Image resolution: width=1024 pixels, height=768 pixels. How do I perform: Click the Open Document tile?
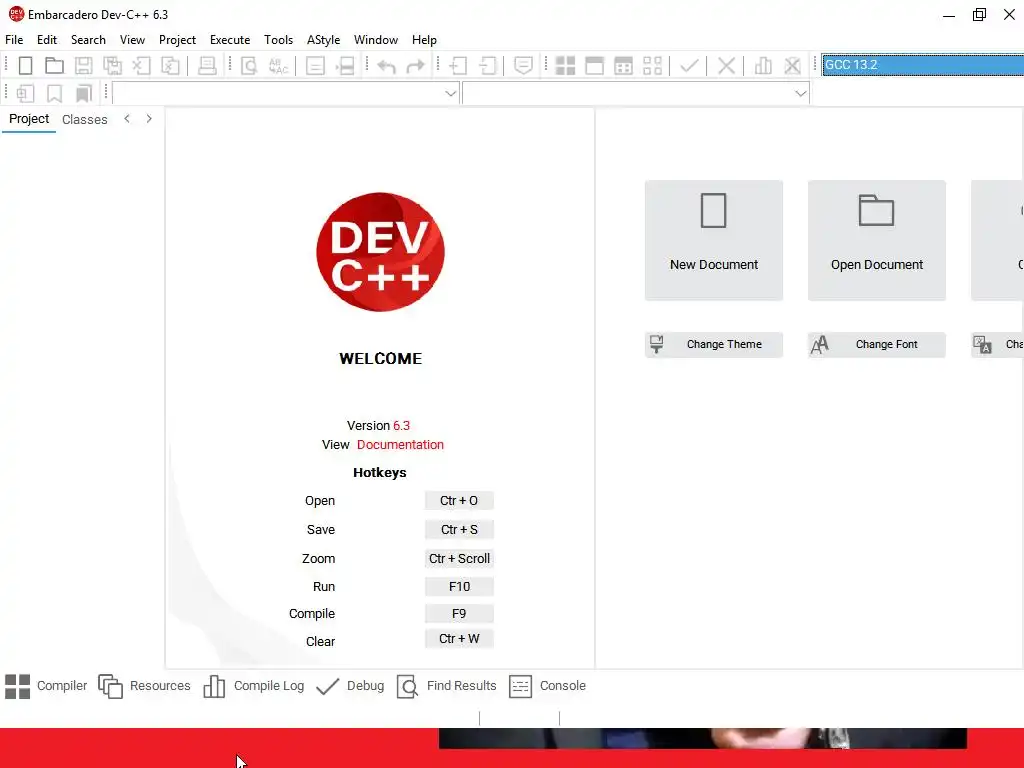click(x=876, y=240)
